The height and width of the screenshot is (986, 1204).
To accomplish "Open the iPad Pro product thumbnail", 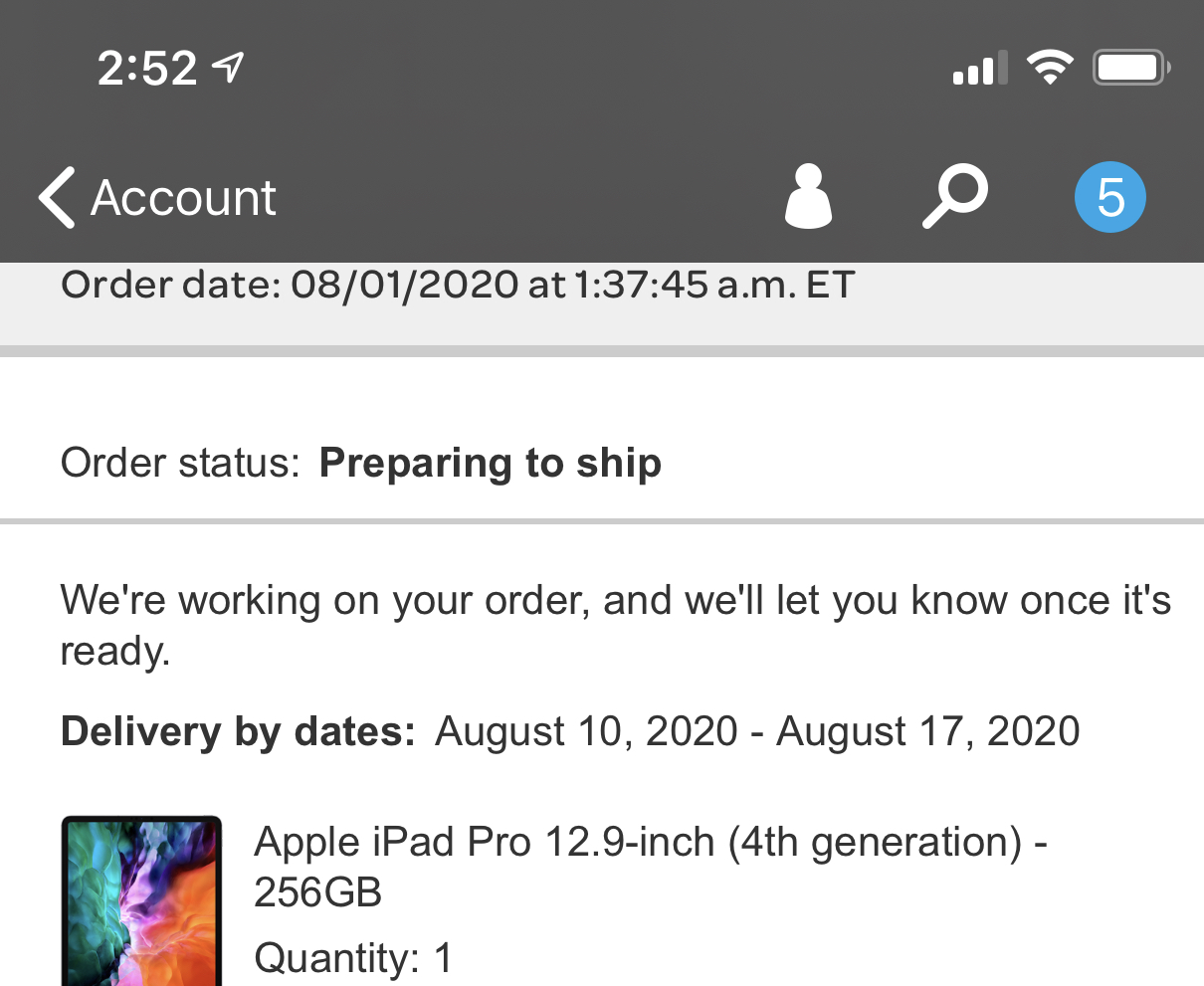I will tap(141, 900).
